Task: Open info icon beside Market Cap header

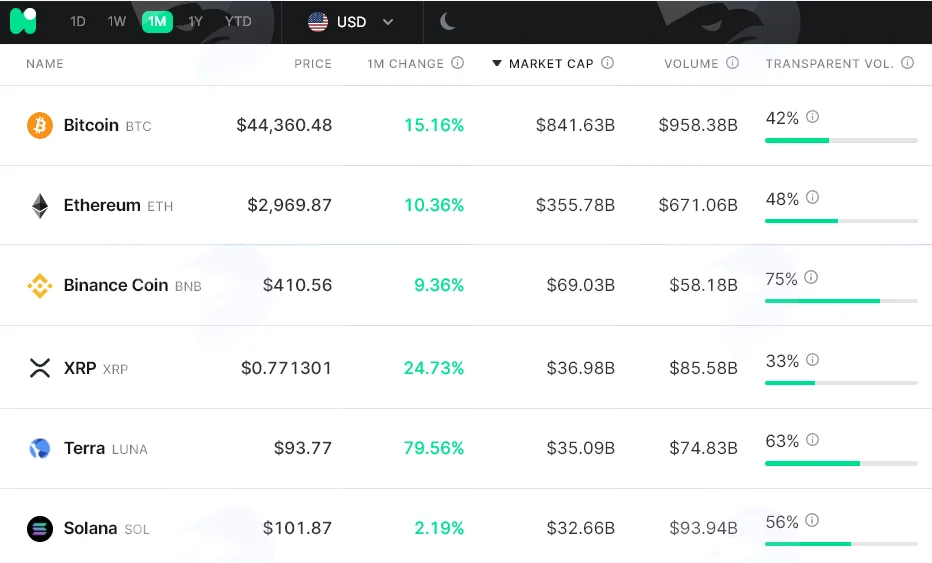Action: pos(607,62)
